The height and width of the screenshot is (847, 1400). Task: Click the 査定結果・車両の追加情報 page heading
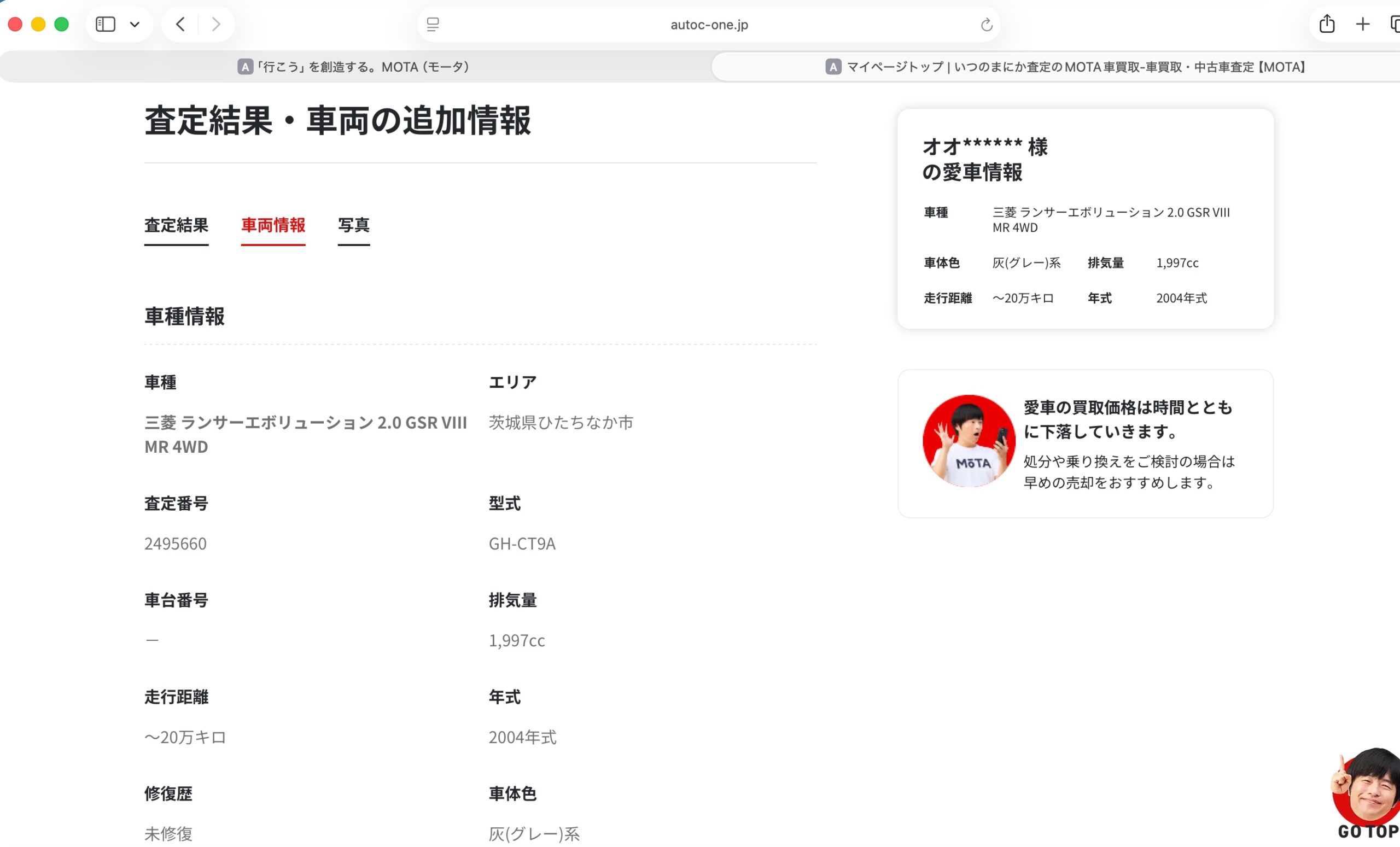[x=337, y=120]
